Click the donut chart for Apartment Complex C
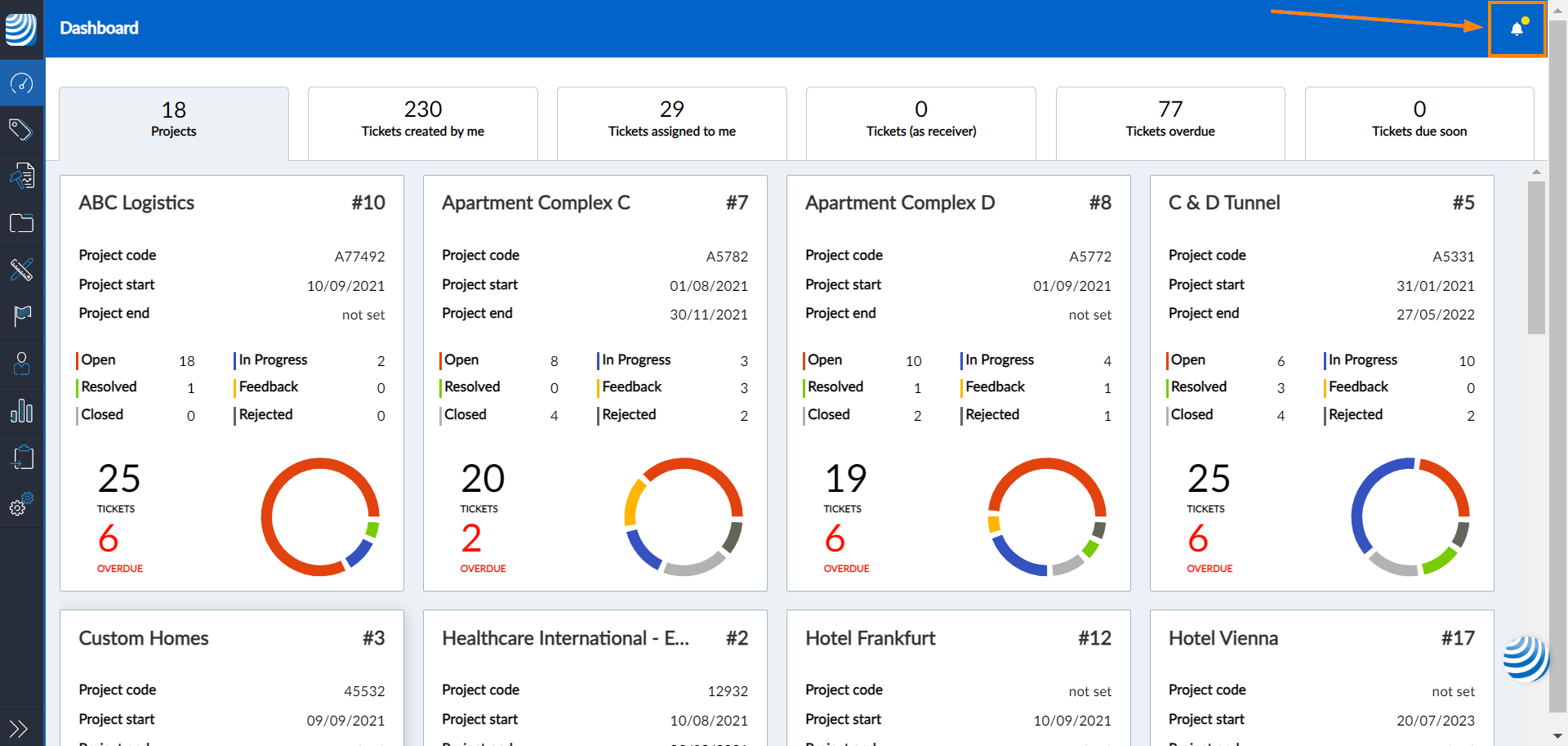 684,516
